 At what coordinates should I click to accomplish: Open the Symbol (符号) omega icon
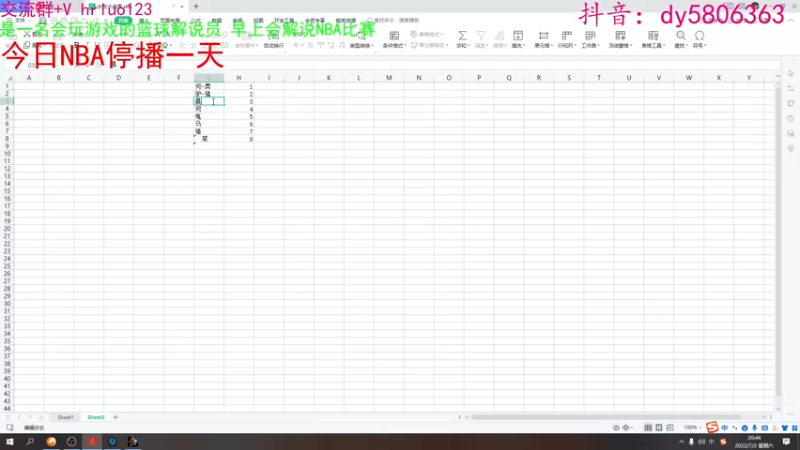point(699,36)
